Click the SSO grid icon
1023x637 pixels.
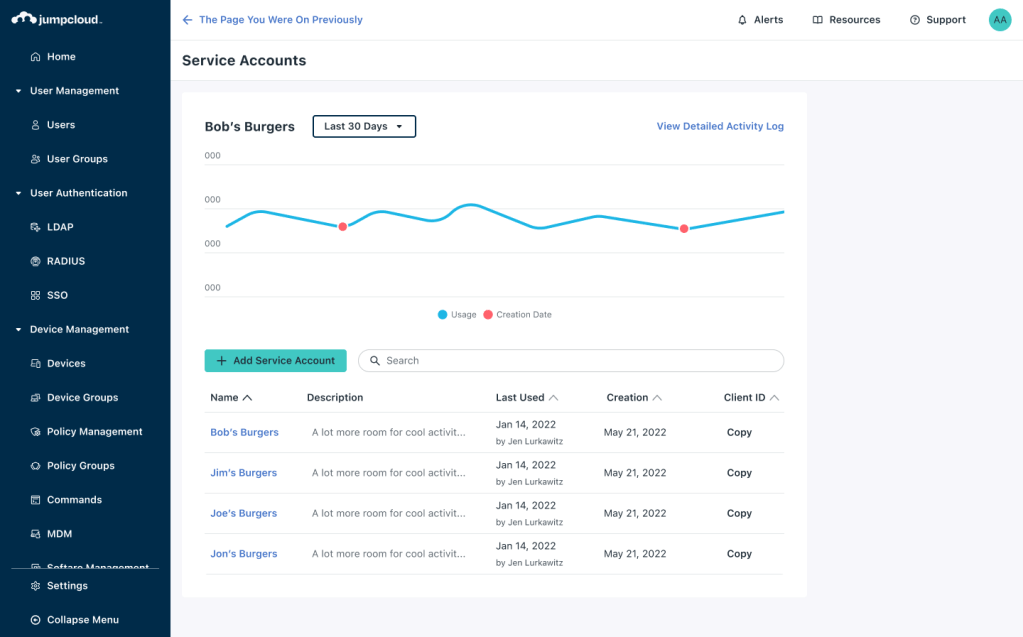click(x=36, y=296)
